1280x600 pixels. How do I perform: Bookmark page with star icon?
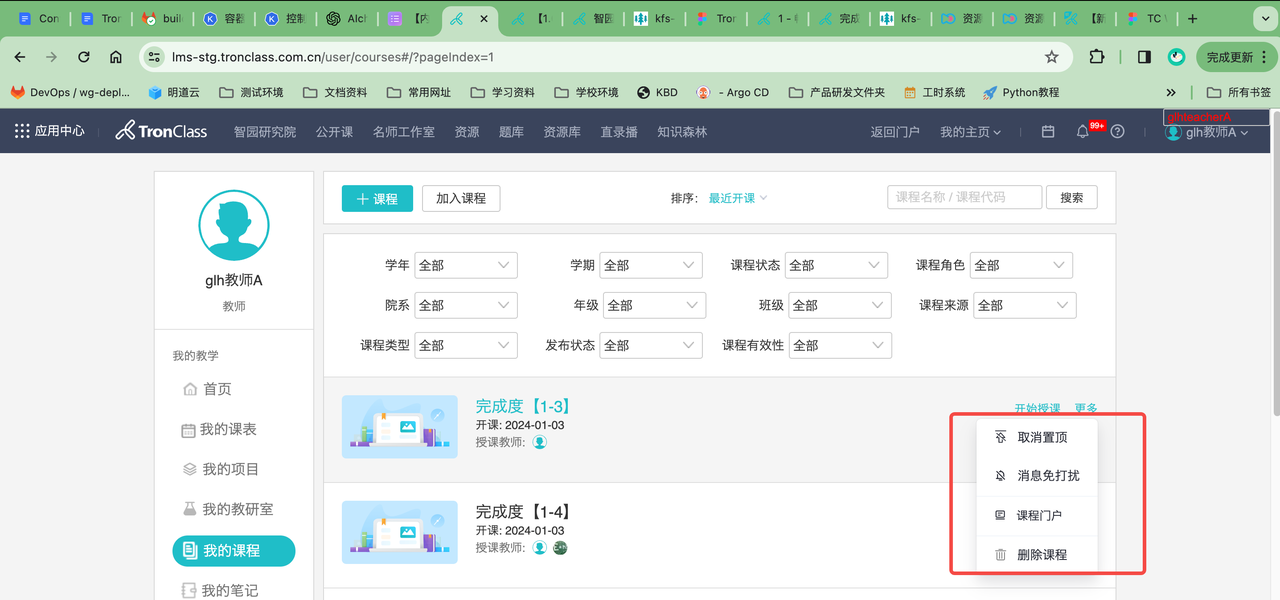tap(1051, 57)
